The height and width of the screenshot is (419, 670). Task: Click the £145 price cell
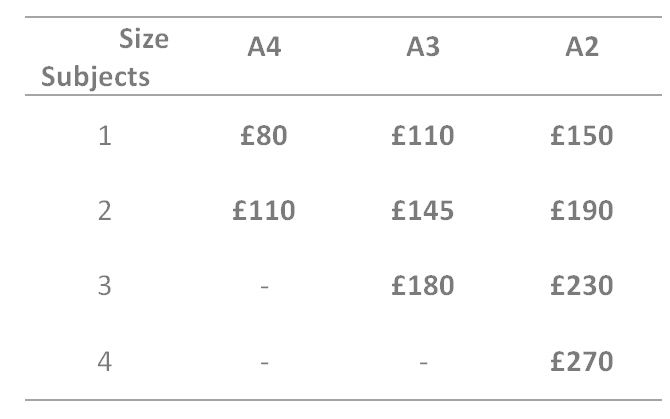(423, 211)
